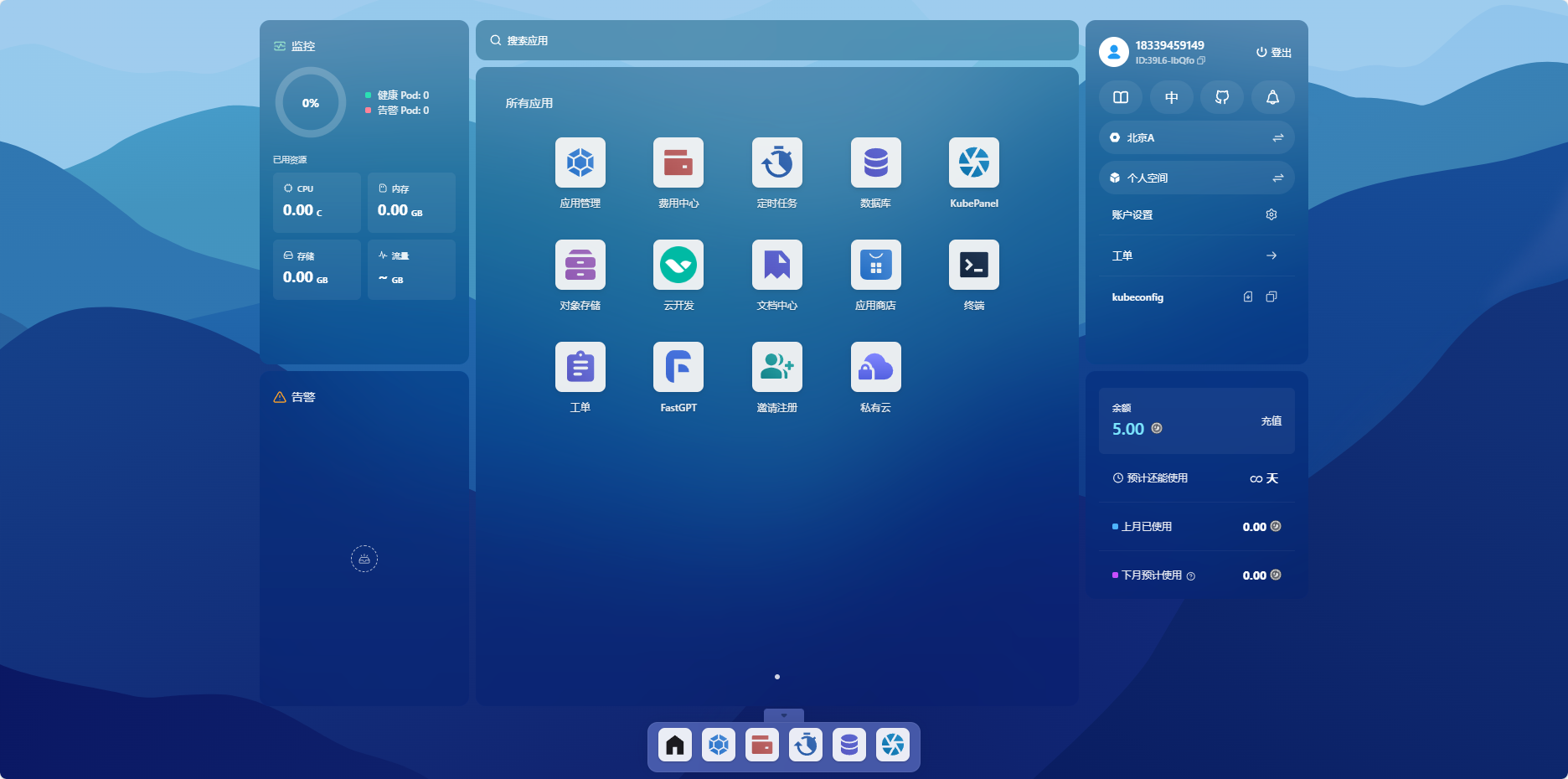Screen dimensions: 1568x779
Task: Open the 应用商店 app
Action: point(876,265)
